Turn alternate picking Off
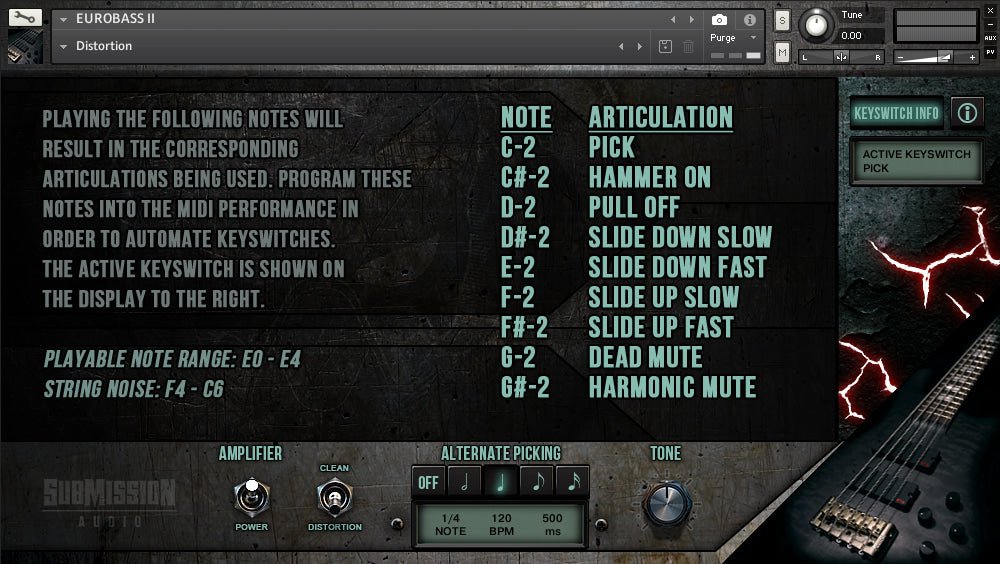This screenshot has height=564, width=1000. pos(428,482)
